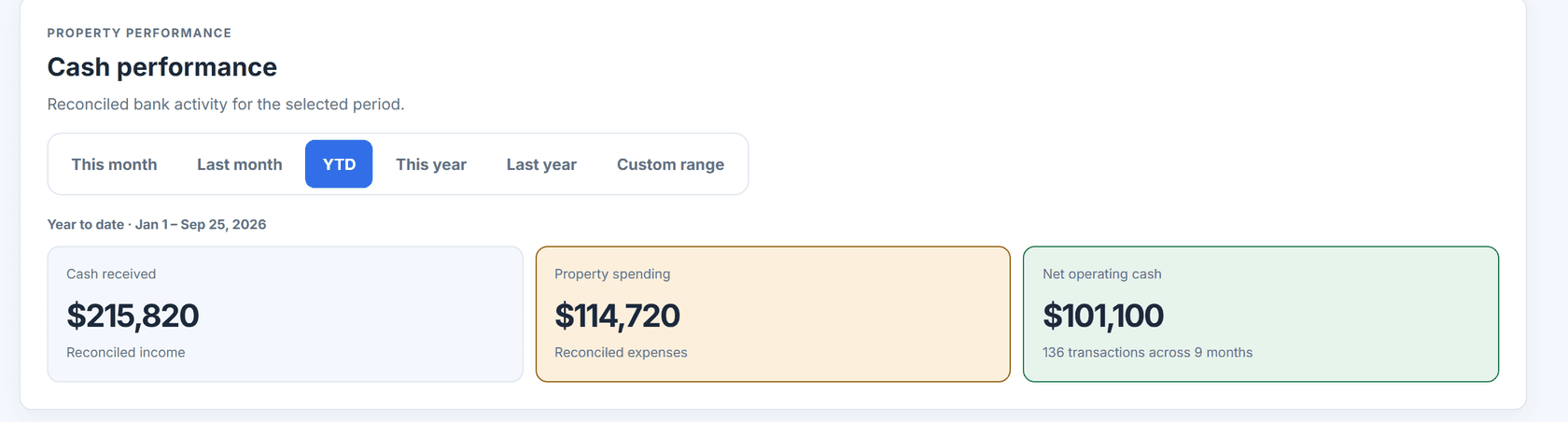Select the $101,100 net cash amount
Image resolution: width=1568 pixels, height=422 pixels.
point(1103,316)
